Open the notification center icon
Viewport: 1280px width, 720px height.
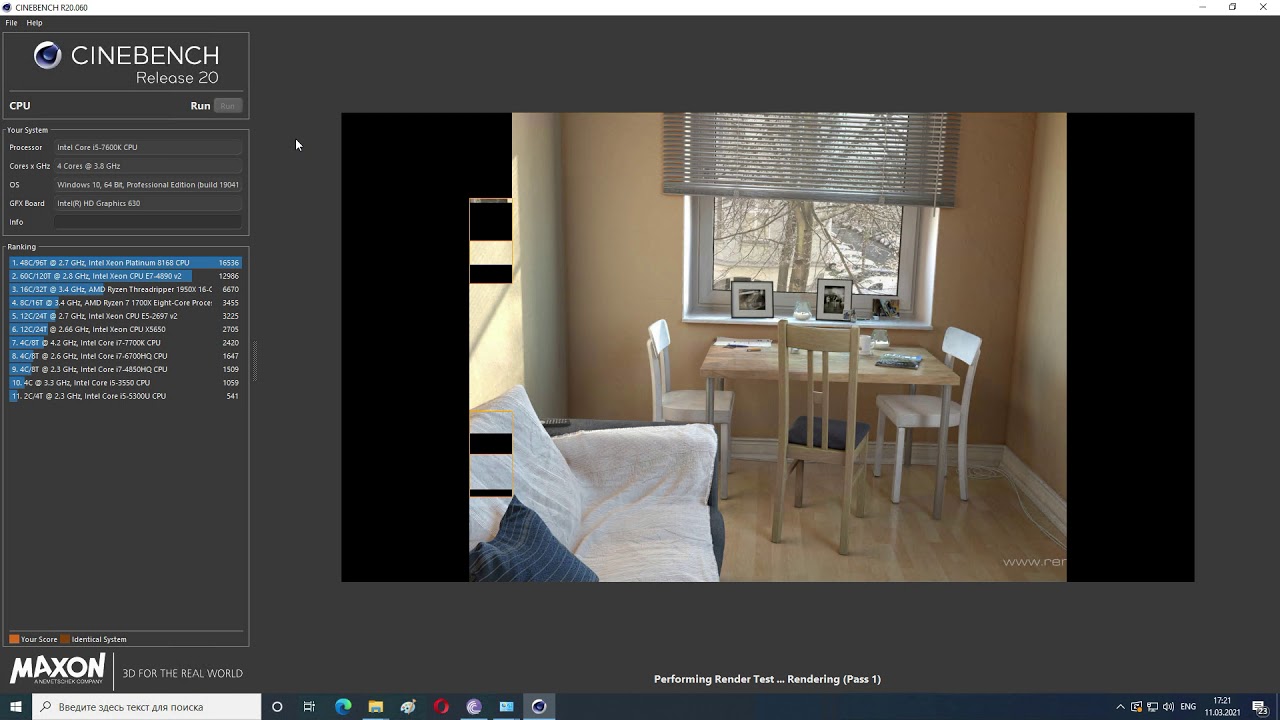[x=1260, y=707]
